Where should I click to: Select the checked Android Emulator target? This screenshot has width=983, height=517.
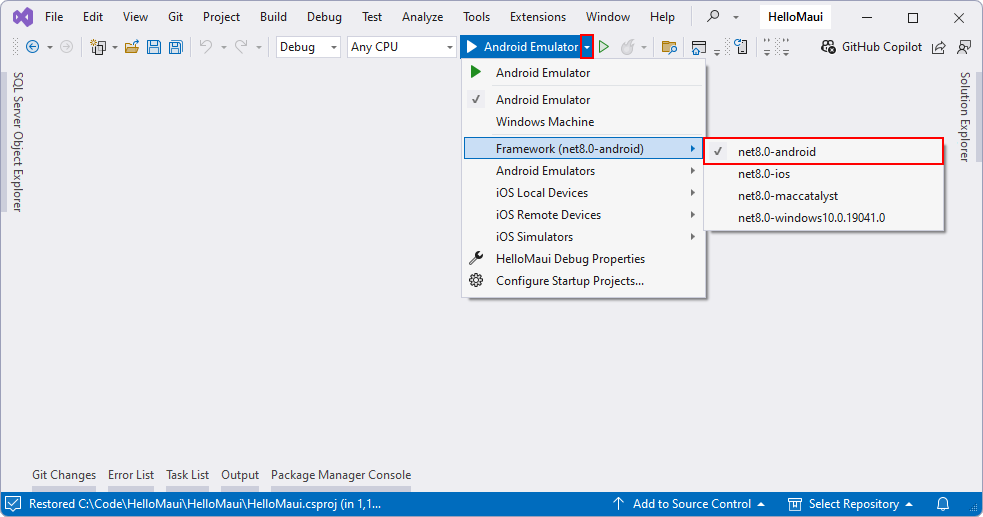click(584, 100)
